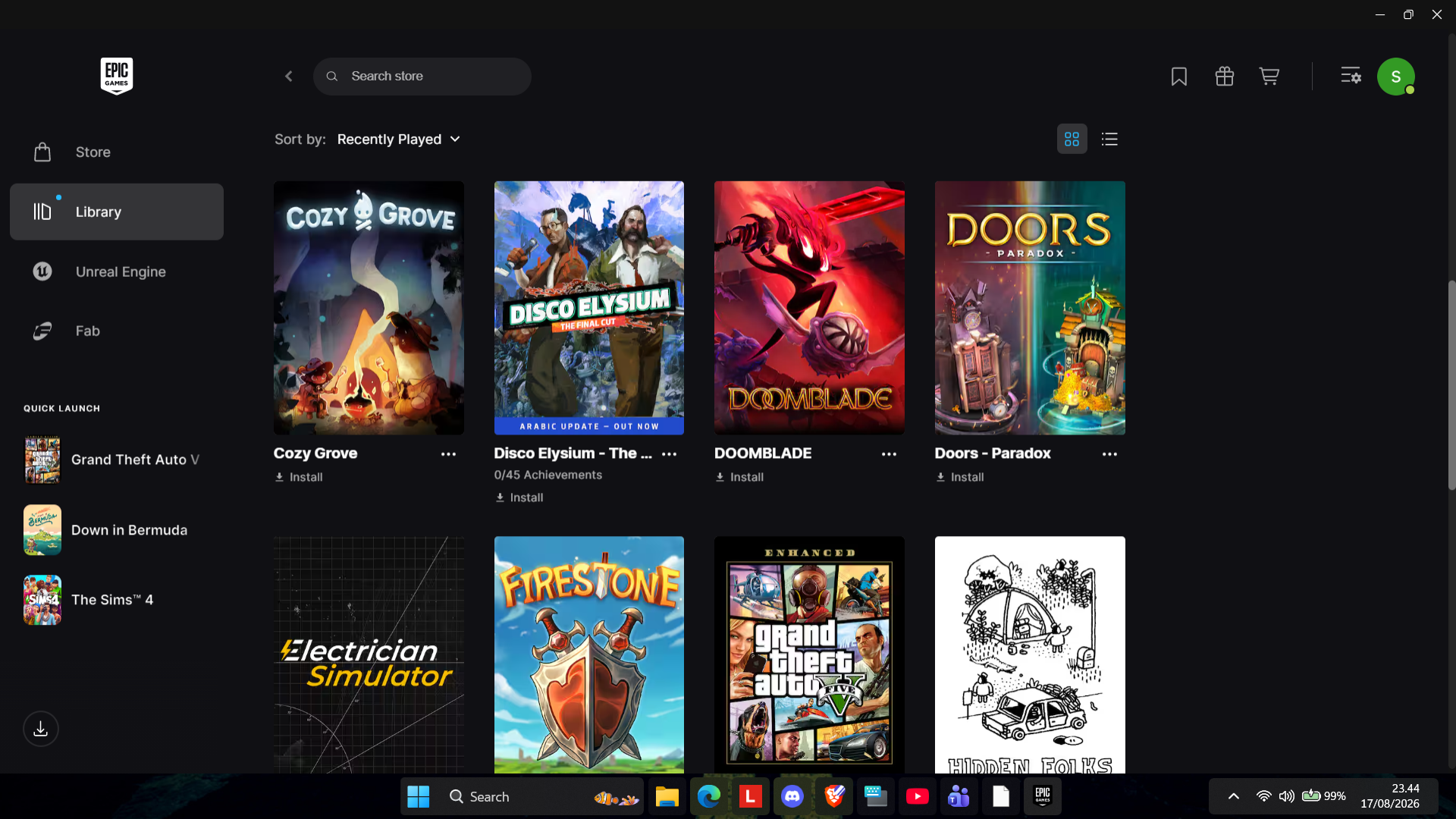The height and width of the screenshot is (819, 1456).
Task: Open the Fab section
Action: click(117, 331)
